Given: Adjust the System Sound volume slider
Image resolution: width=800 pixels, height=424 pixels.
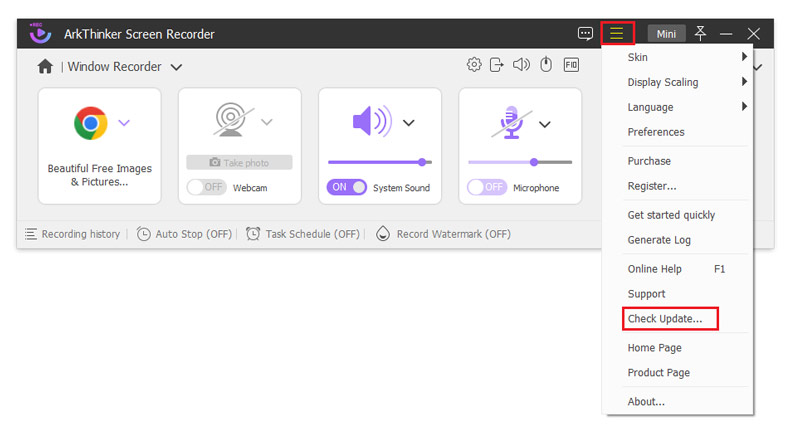Looking at the screenshot, I should pyautogui.click(x=380, y=162).
